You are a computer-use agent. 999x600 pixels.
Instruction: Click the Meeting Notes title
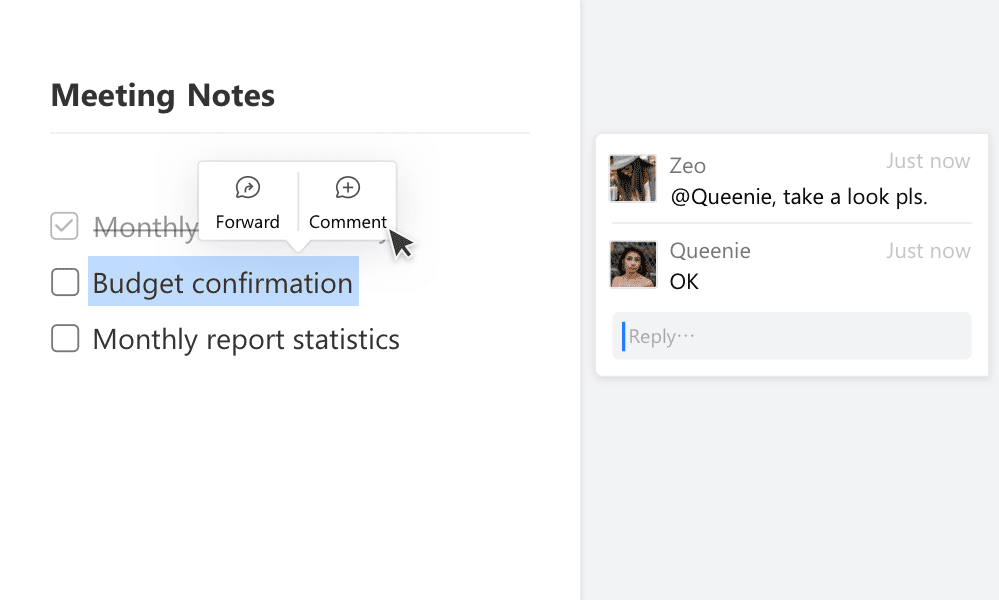(162, 96)
